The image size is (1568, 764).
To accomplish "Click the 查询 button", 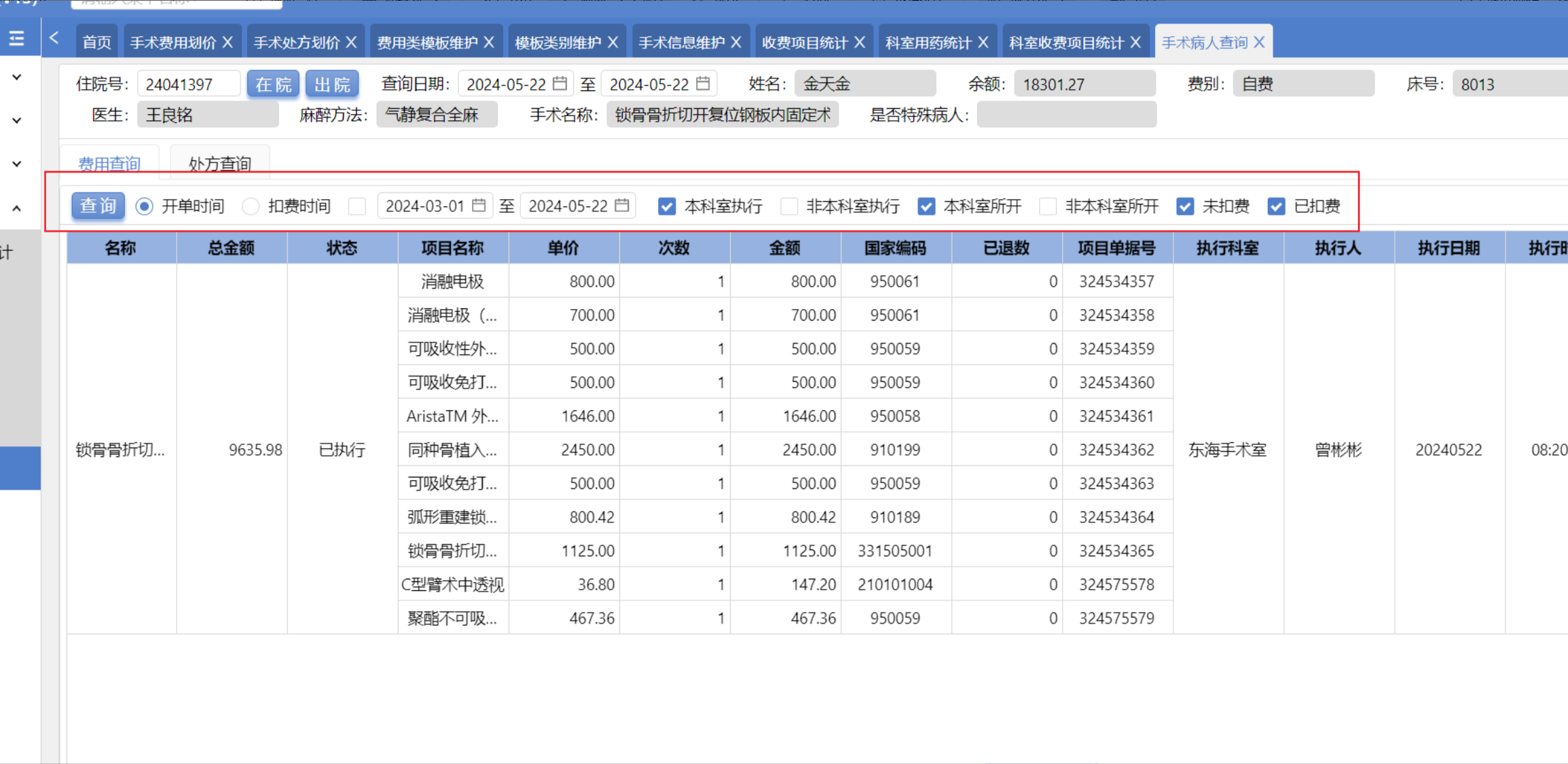I will coord(98,206).
